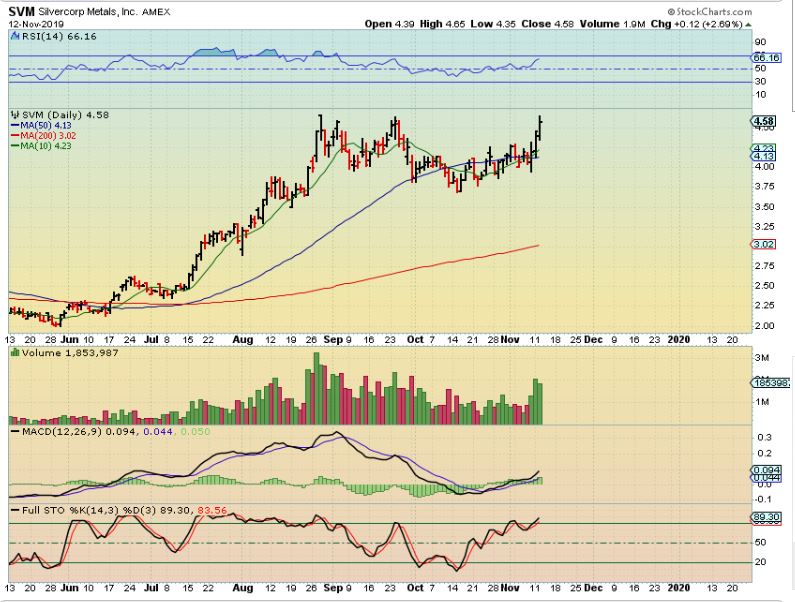This screenshot has width=795, height=602.
Task: Click the tallest volume bar in late August
Action: click(x=317, y=388)
